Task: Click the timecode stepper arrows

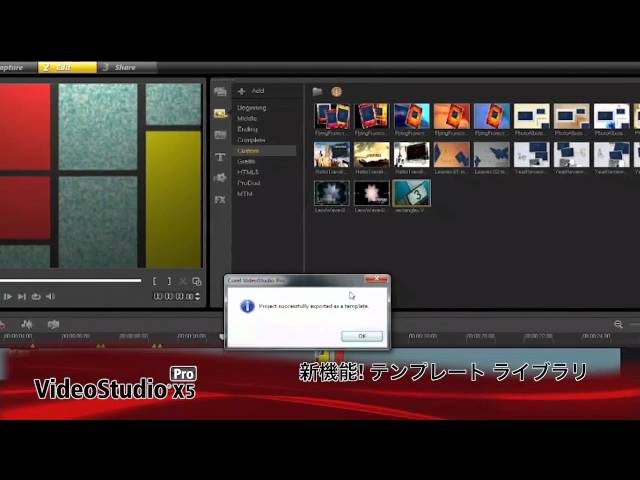Action: click(x=198, y=296)
